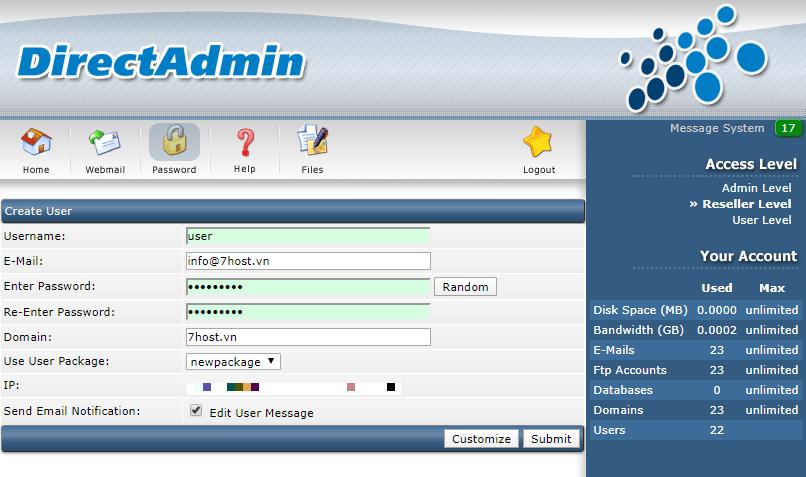Open the Password padlock icon
806x477 pixels.
tap(174, 141)
